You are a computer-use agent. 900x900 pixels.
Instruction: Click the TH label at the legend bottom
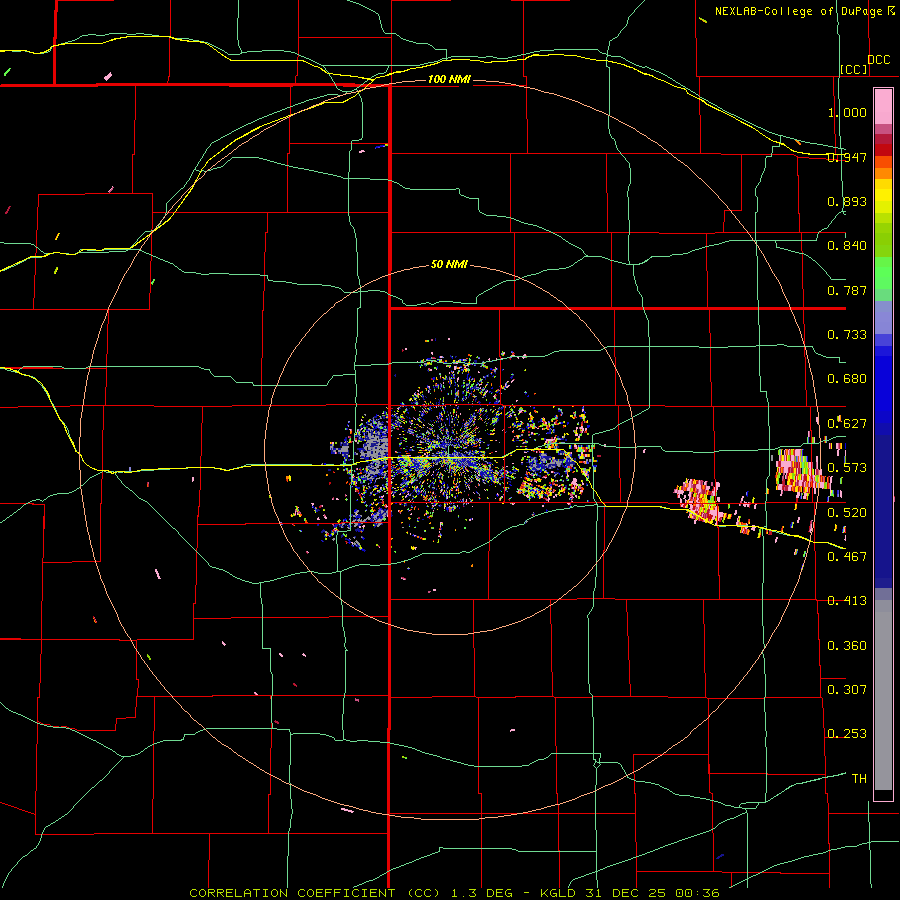tap(859, 779)
